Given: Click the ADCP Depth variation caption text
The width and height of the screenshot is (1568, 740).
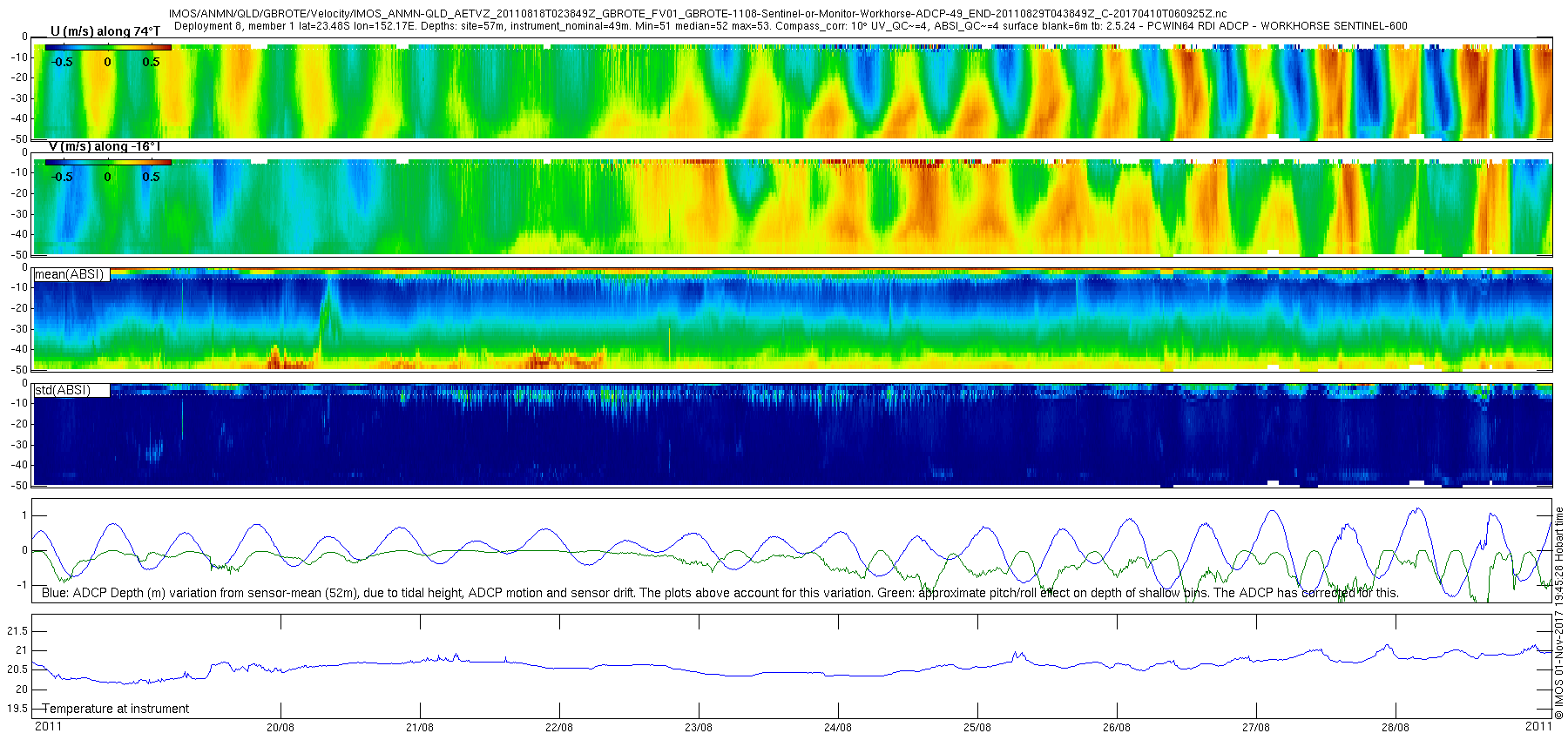Looking at the screenshot, I should click(x=720, y=593).
